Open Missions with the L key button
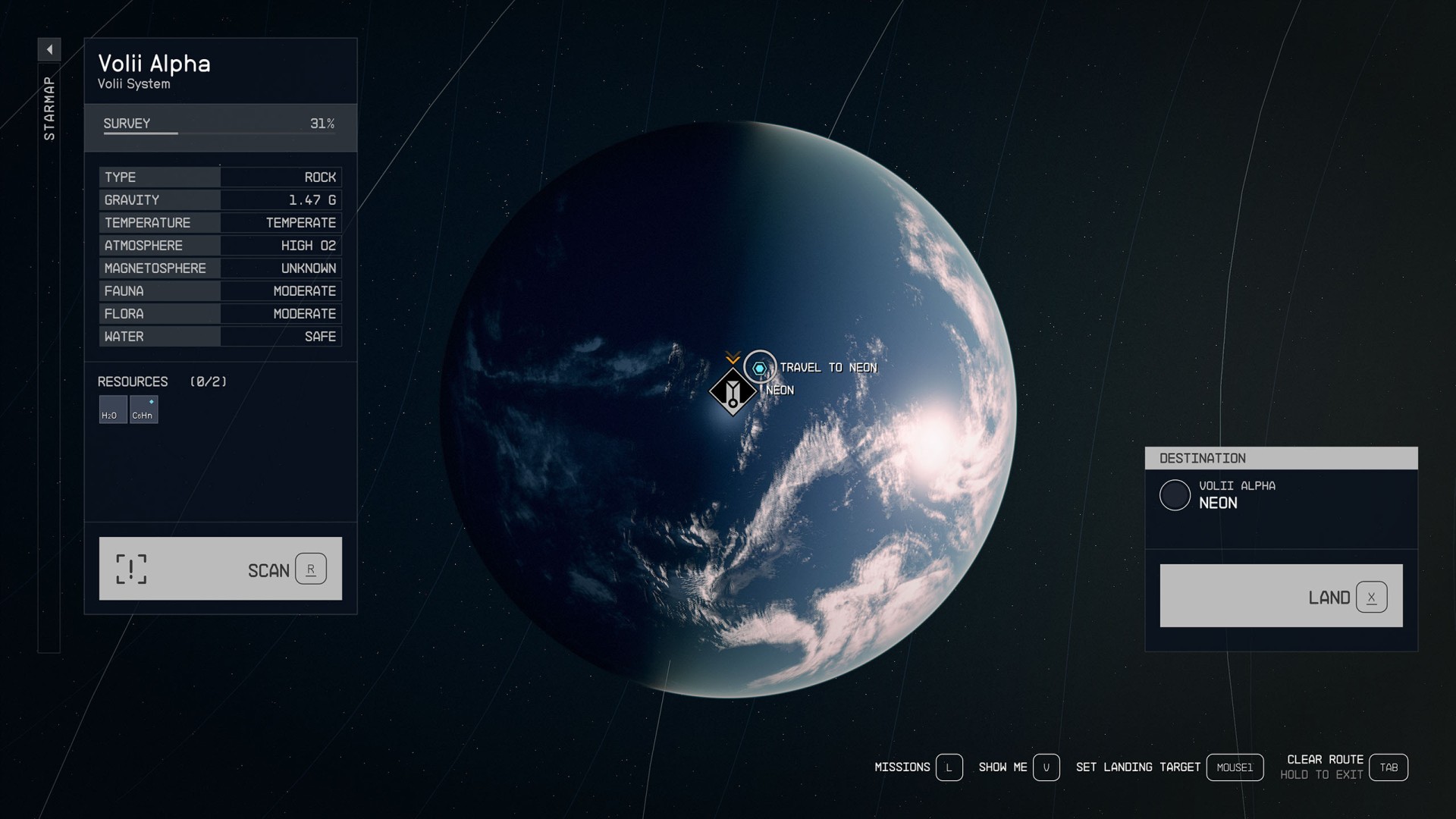 tap(949, 767)
